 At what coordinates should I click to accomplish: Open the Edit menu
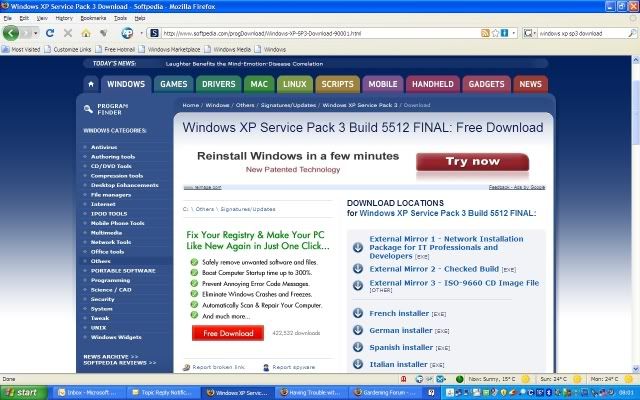coord(24,18)
